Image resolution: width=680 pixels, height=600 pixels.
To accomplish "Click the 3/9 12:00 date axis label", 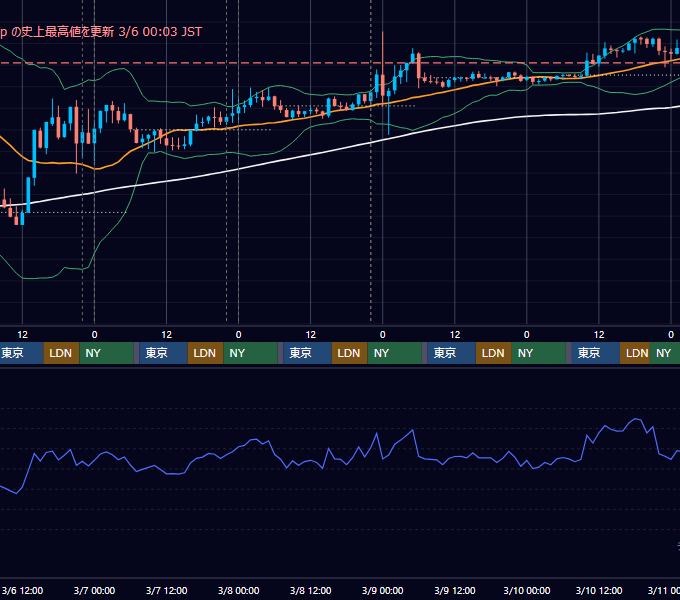I will tap(454, 590).
